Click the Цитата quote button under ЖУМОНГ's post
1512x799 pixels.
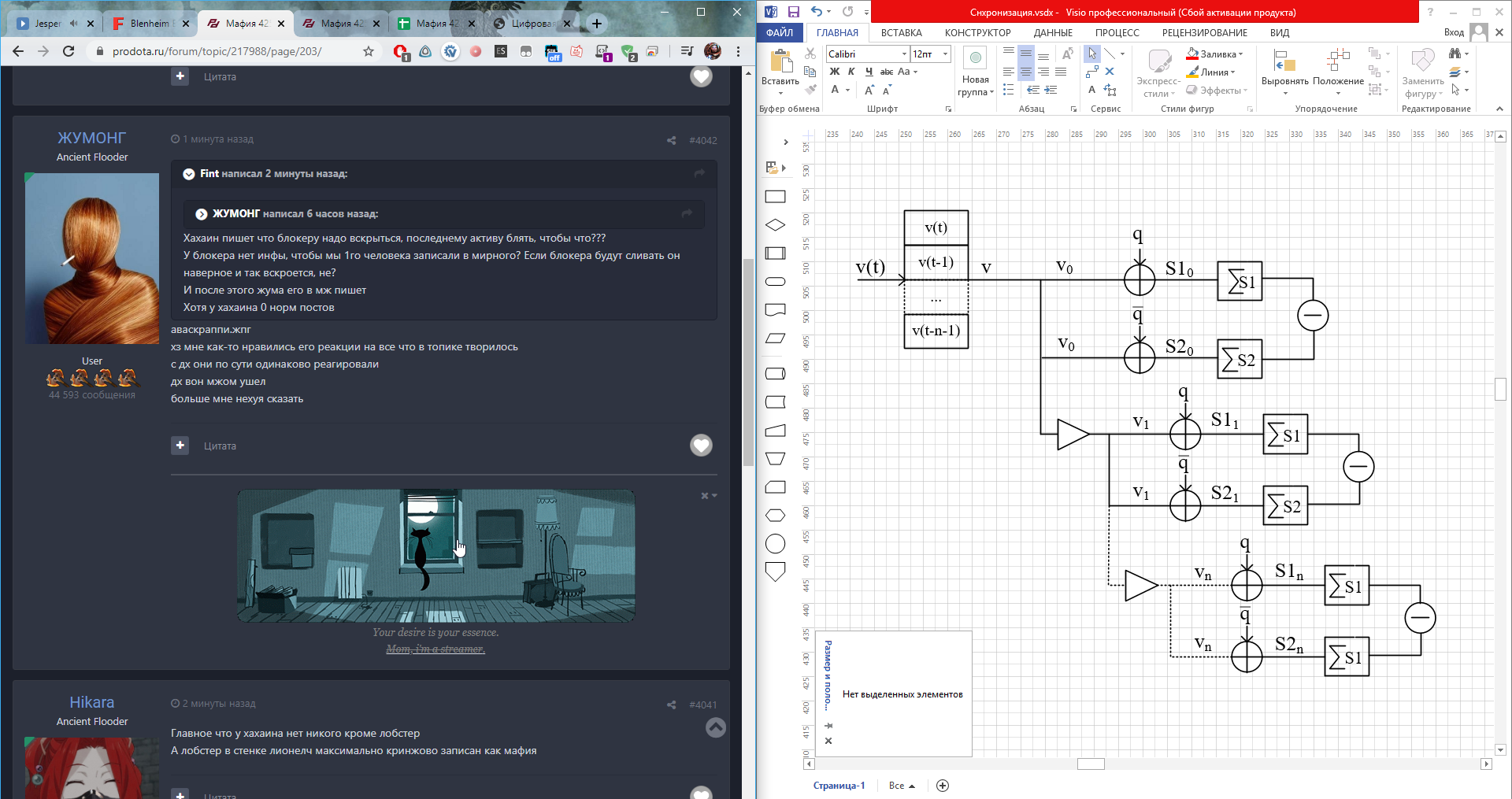tap(220, 446)
